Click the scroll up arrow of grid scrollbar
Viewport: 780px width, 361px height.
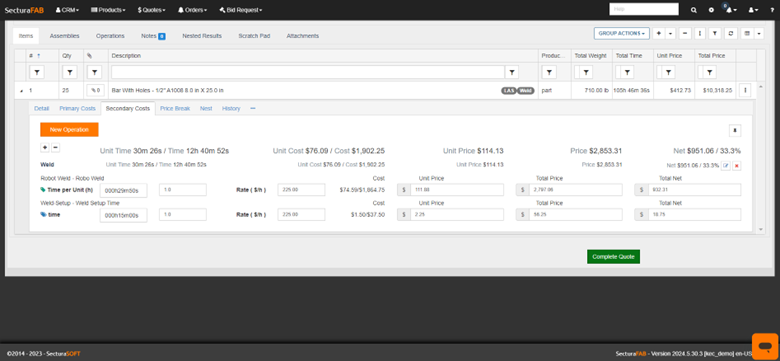click(x=760, y=87)
